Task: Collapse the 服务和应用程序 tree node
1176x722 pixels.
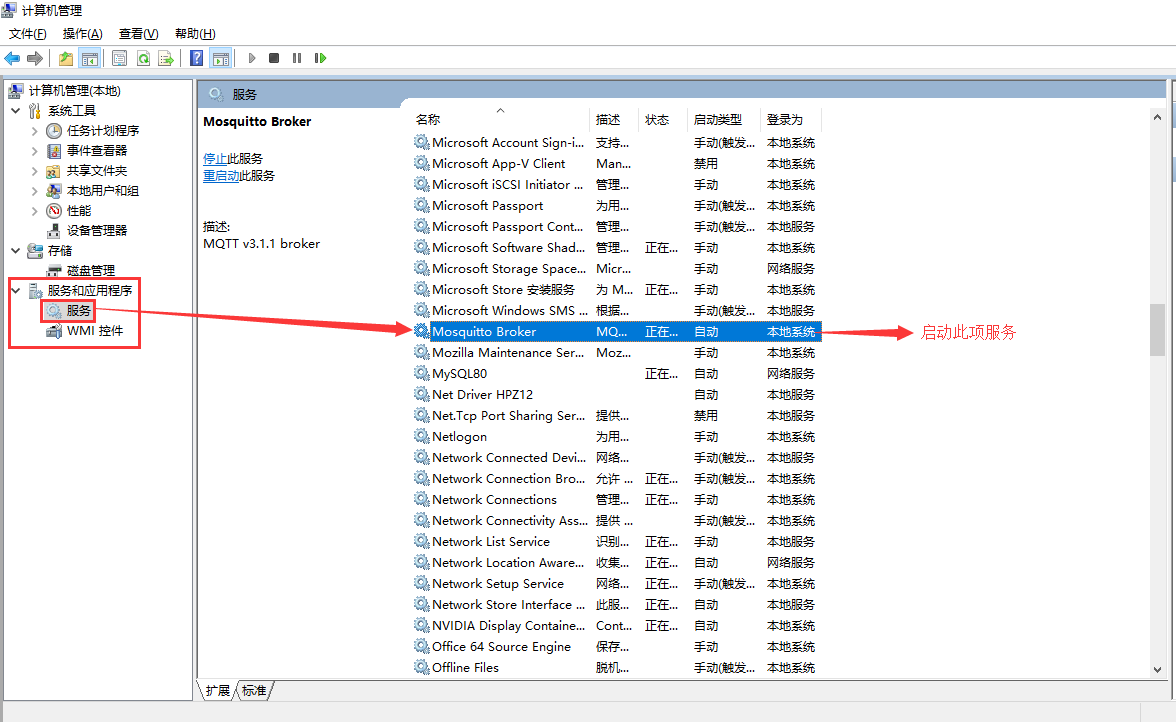Action: 14,289
